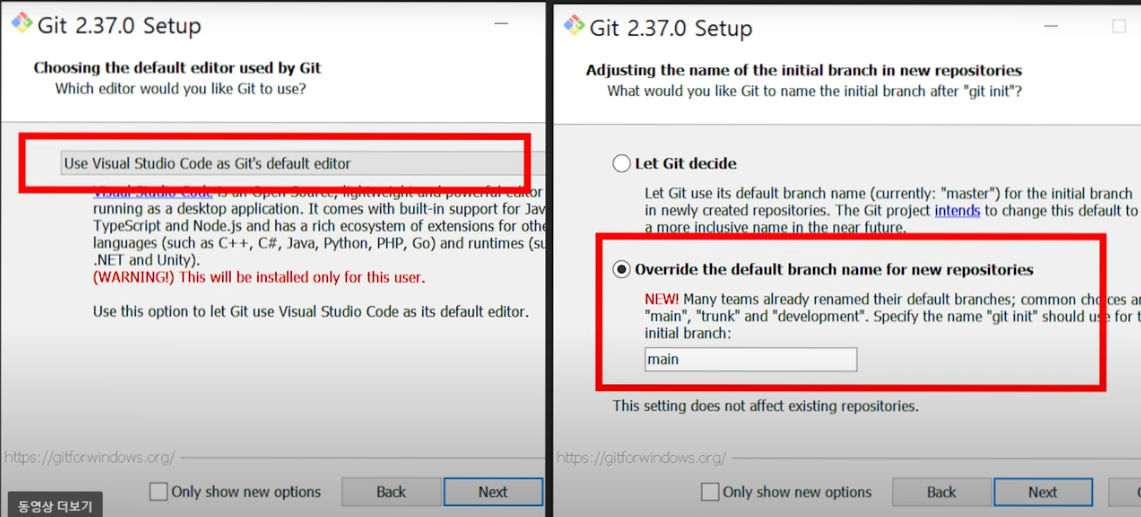Click Back in the initial branch setup window

tap(941, 492)
